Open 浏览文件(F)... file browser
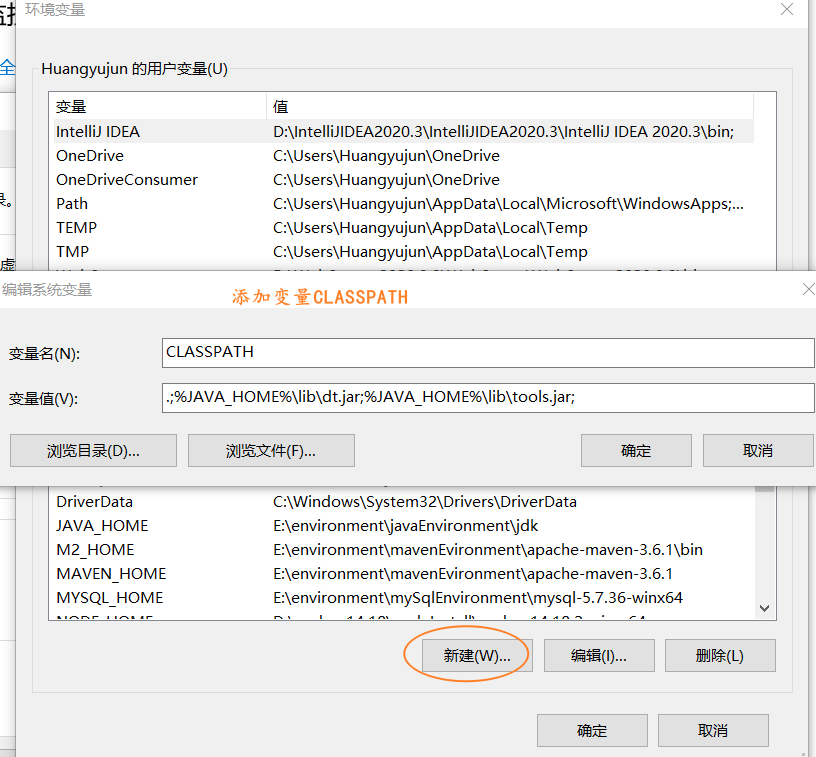Screen dimensions: 816x757 (271, 451)
